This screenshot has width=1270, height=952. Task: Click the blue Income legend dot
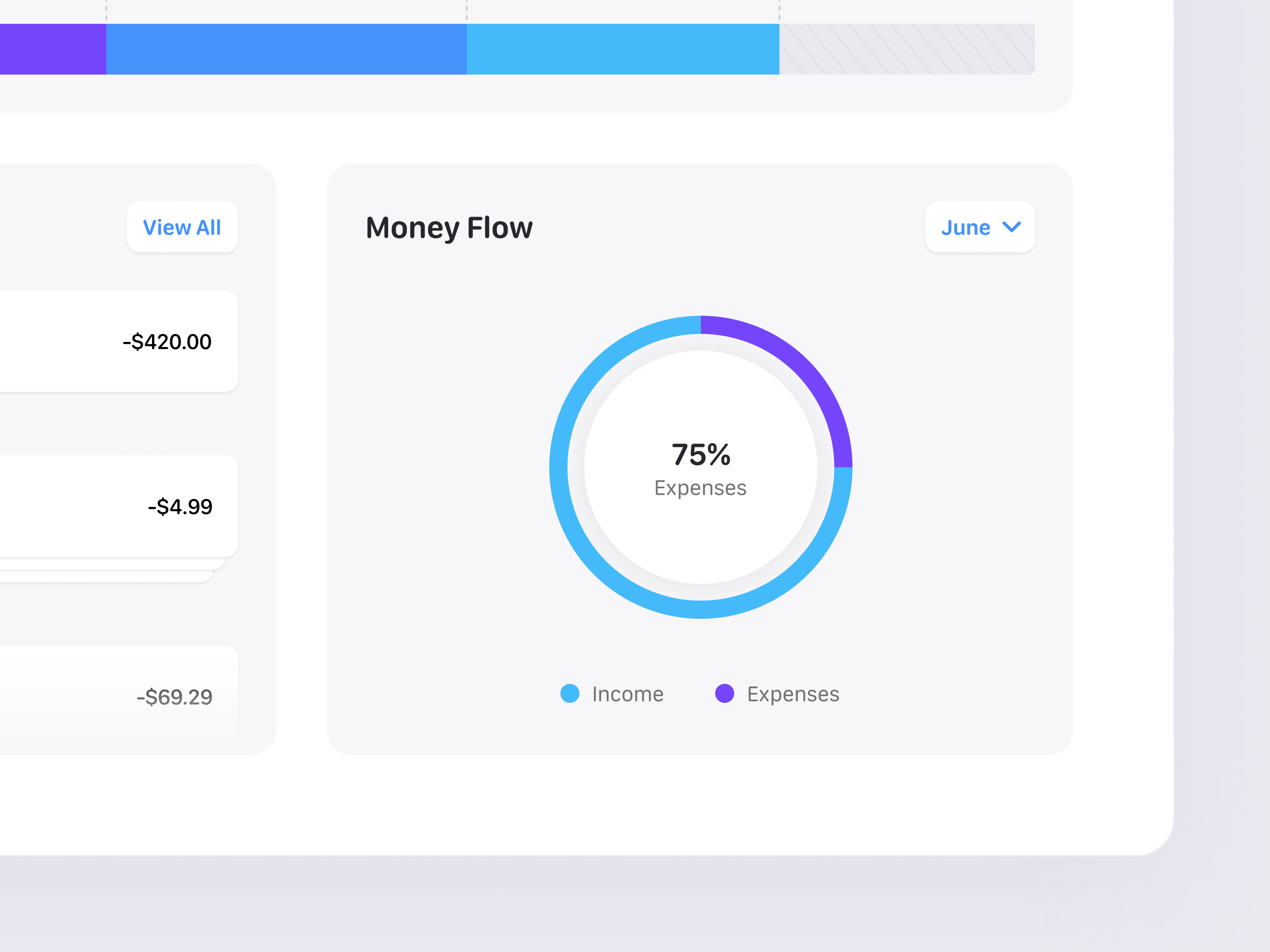coord(570,694)
